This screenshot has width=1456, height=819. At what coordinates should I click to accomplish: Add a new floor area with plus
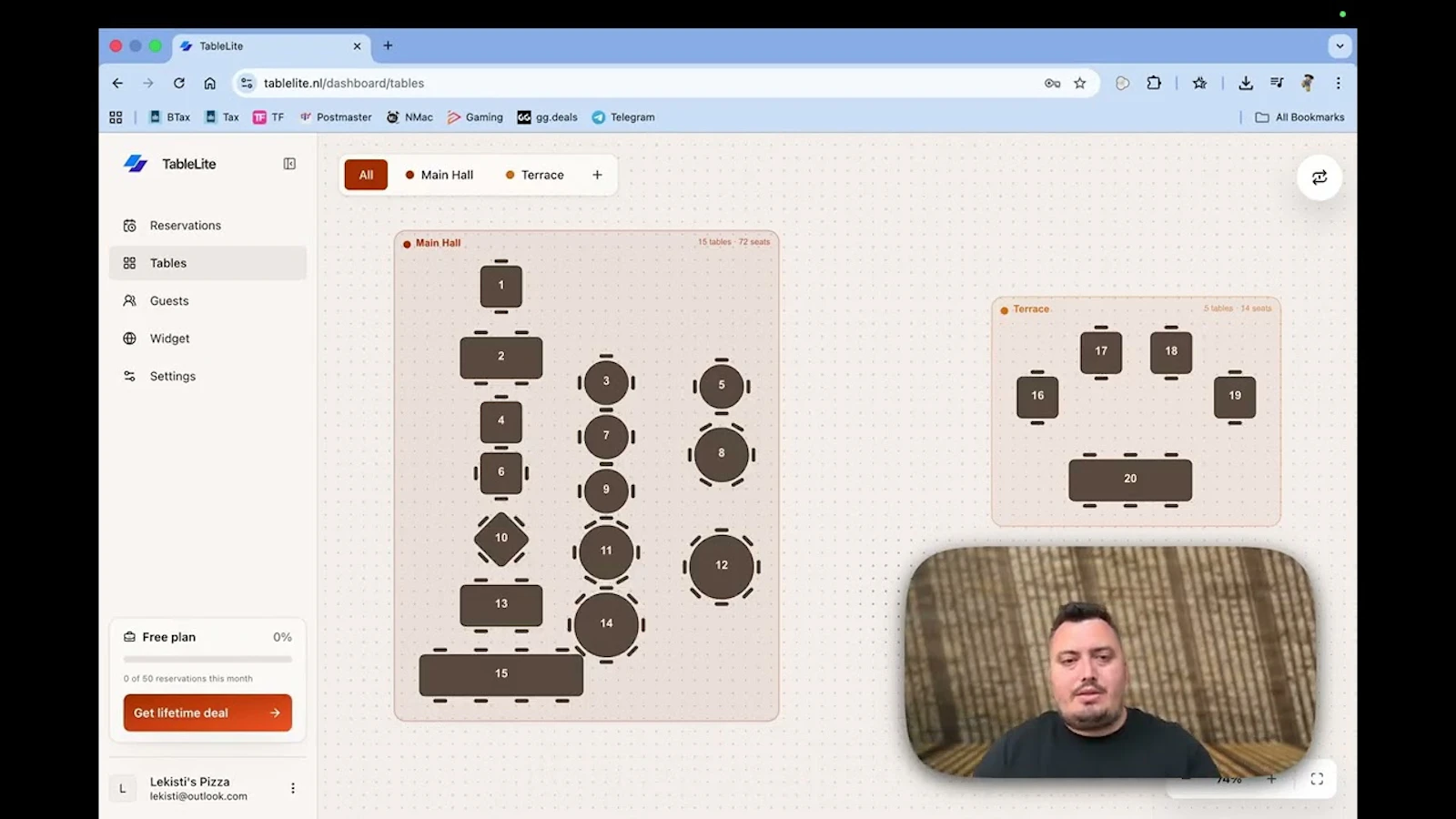click(x=597, y=175)
